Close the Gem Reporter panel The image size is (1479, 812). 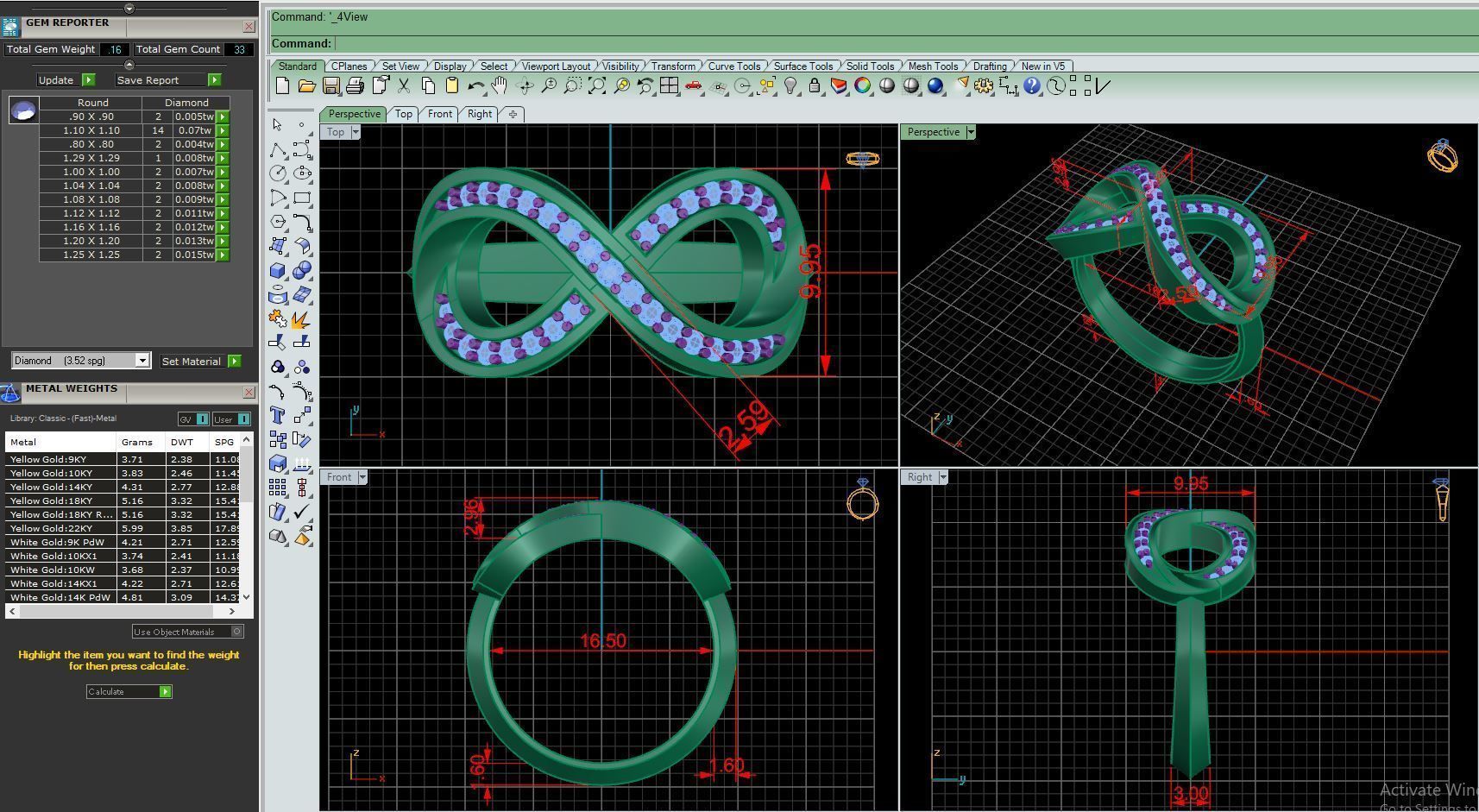pyautogui.click(x=249, y=27)
